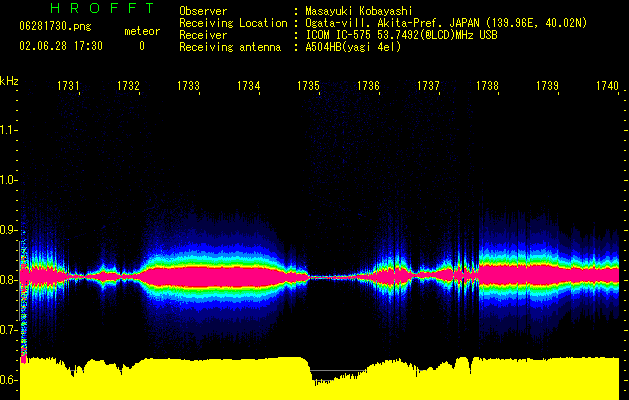Select the file name 06281730.png
Screen dimensions: 629x400
[x=55, y=27]
